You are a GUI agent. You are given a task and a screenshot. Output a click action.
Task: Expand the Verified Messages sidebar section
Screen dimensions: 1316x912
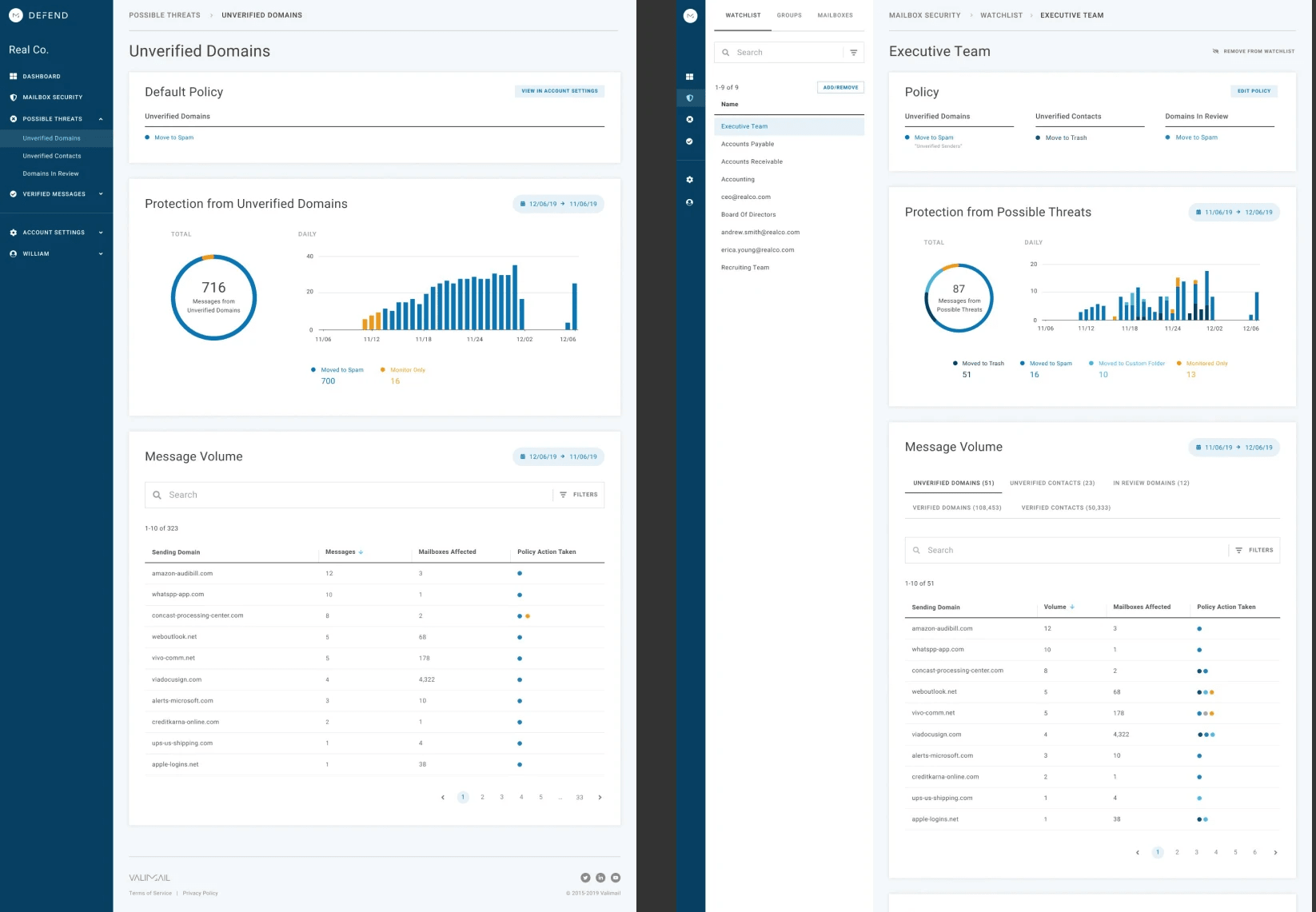[x=101, y=194]
